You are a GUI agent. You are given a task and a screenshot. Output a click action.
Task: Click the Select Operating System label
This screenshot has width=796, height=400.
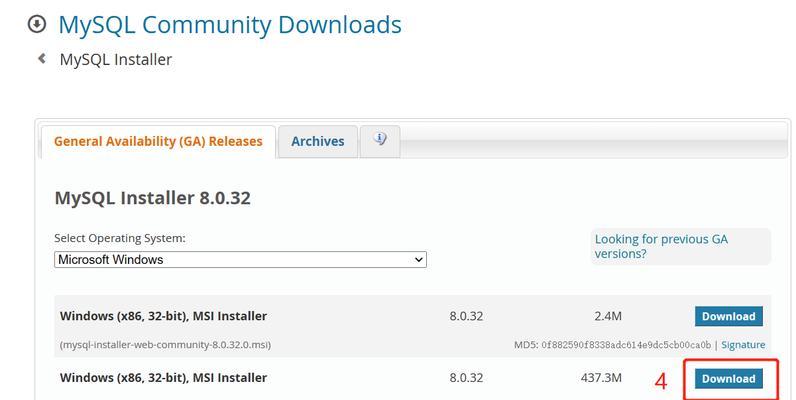coord(120,238)
